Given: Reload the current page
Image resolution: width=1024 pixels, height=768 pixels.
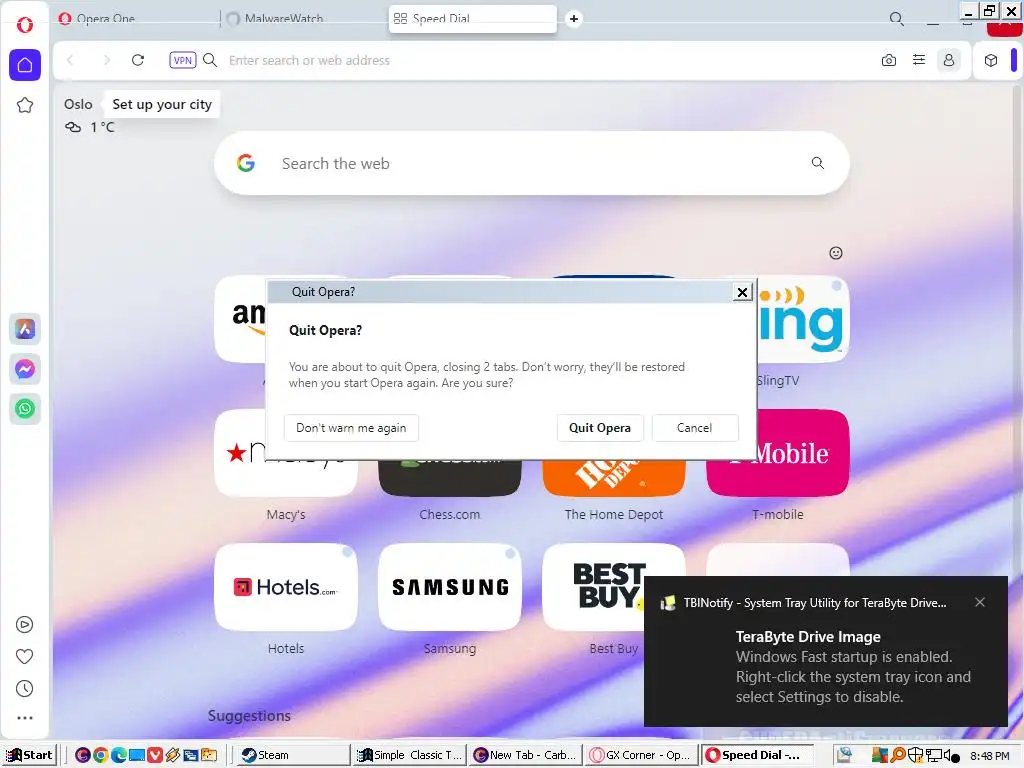Looking at the screenshot, I should coord(138,60).
